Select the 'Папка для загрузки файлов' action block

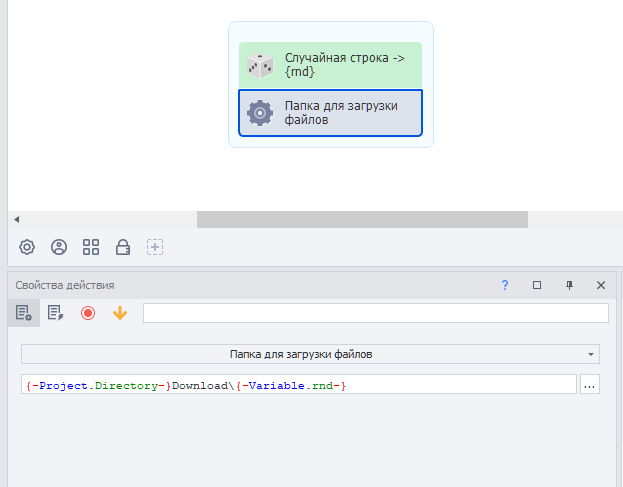coord(330,113)
